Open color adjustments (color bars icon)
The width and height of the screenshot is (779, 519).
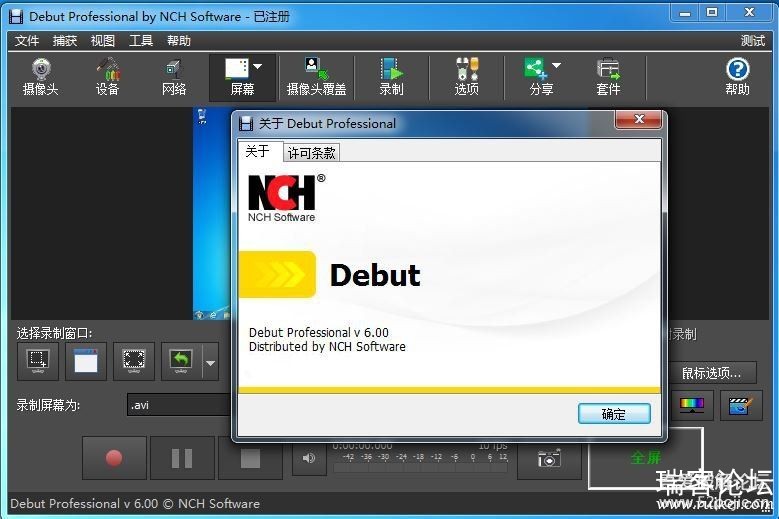pos(692,405)
